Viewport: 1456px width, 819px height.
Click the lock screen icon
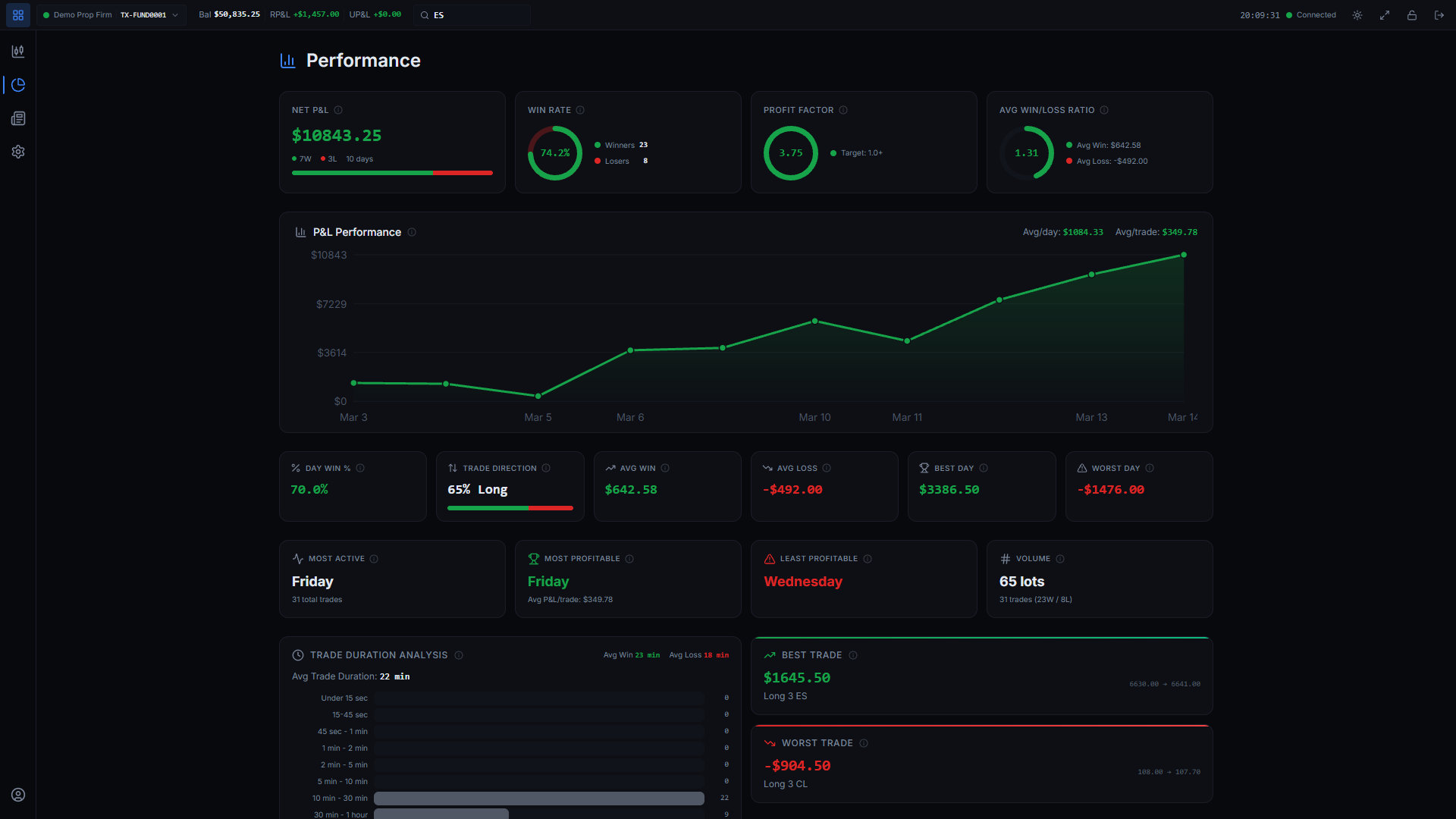(x=1412, y=15)
